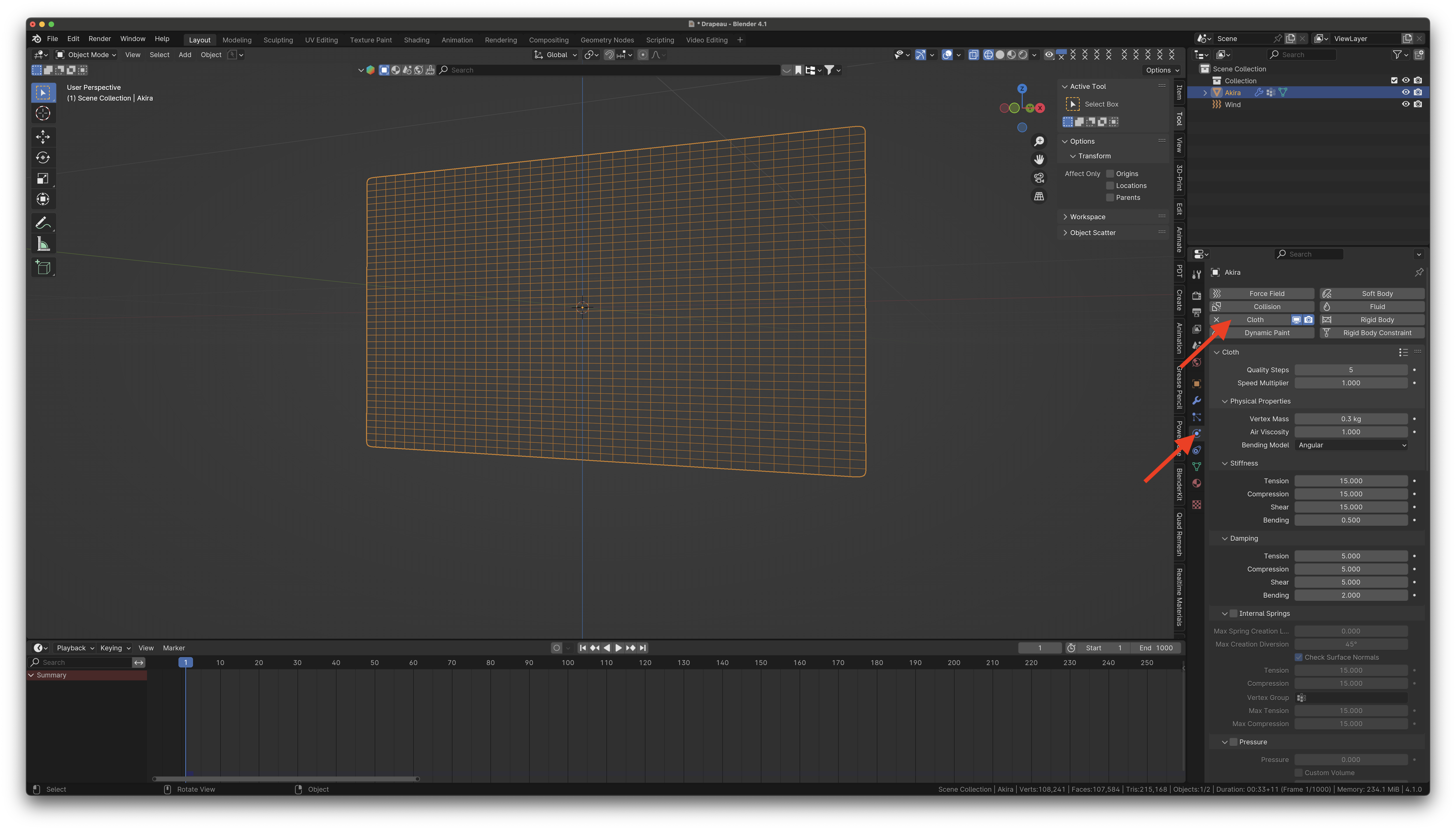This screenshot has width=1456, height=830.
Task: Open the Add menu in viewport header
Action: (185, 55)
